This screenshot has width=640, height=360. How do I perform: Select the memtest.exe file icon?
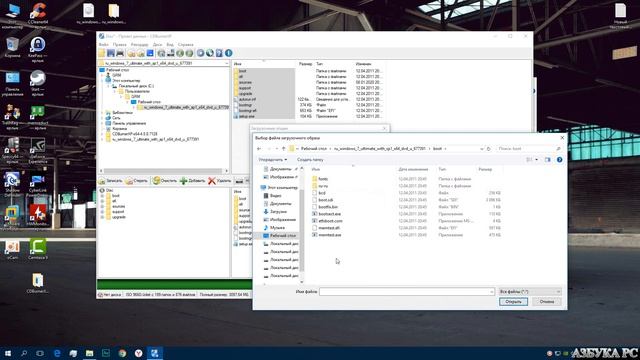(x=314, y=235)
